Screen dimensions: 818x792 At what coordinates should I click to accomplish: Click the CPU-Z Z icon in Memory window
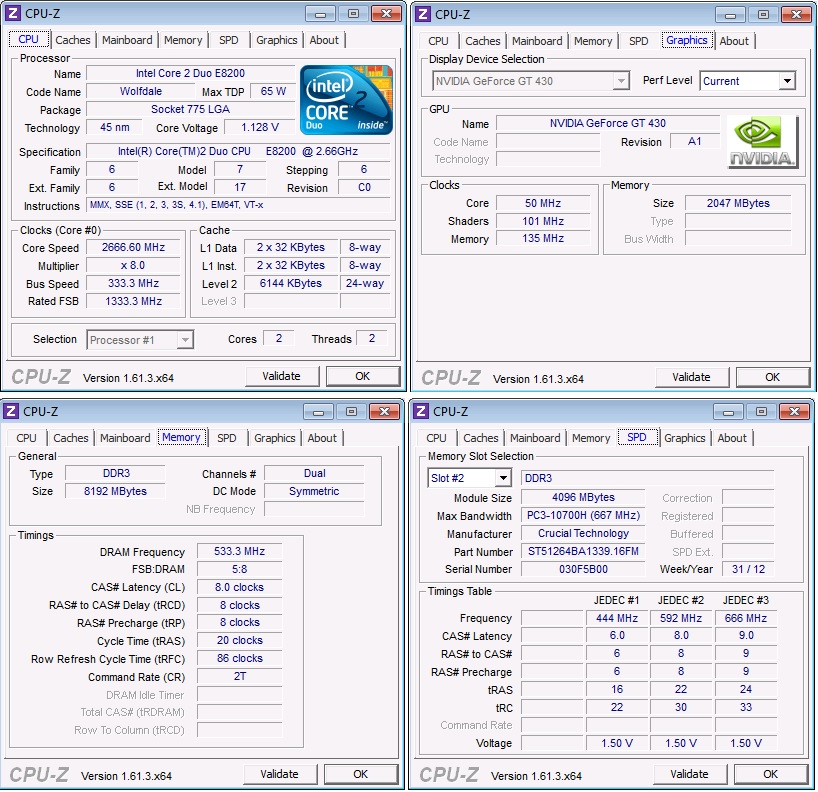point(11,412)
